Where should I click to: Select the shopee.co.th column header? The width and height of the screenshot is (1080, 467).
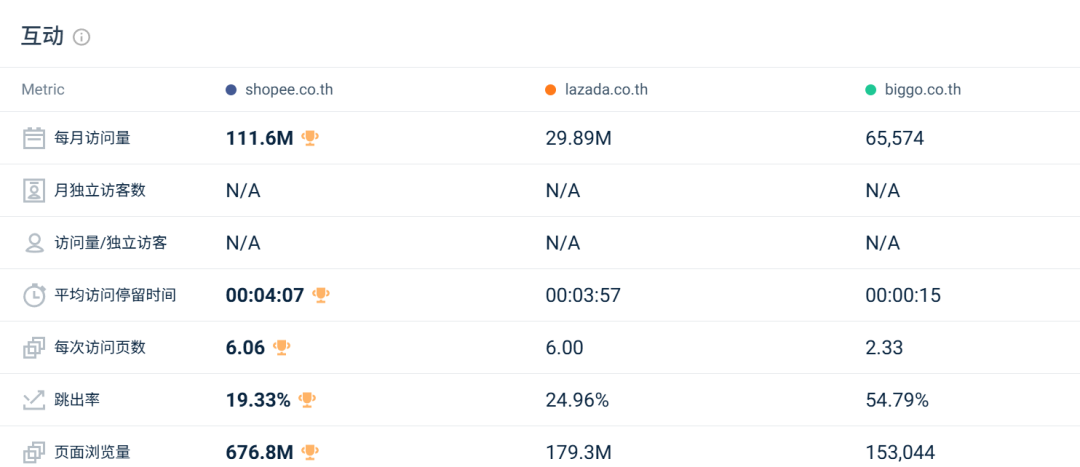tap(289, 90)
